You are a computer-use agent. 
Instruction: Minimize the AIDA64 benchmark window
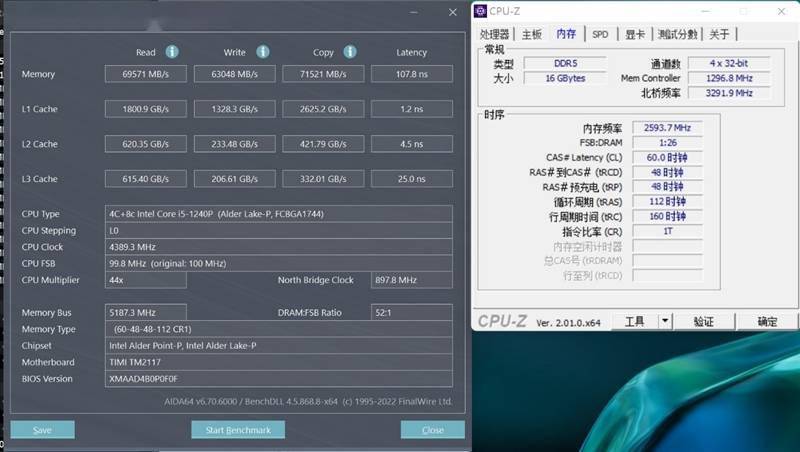point(414,12)
